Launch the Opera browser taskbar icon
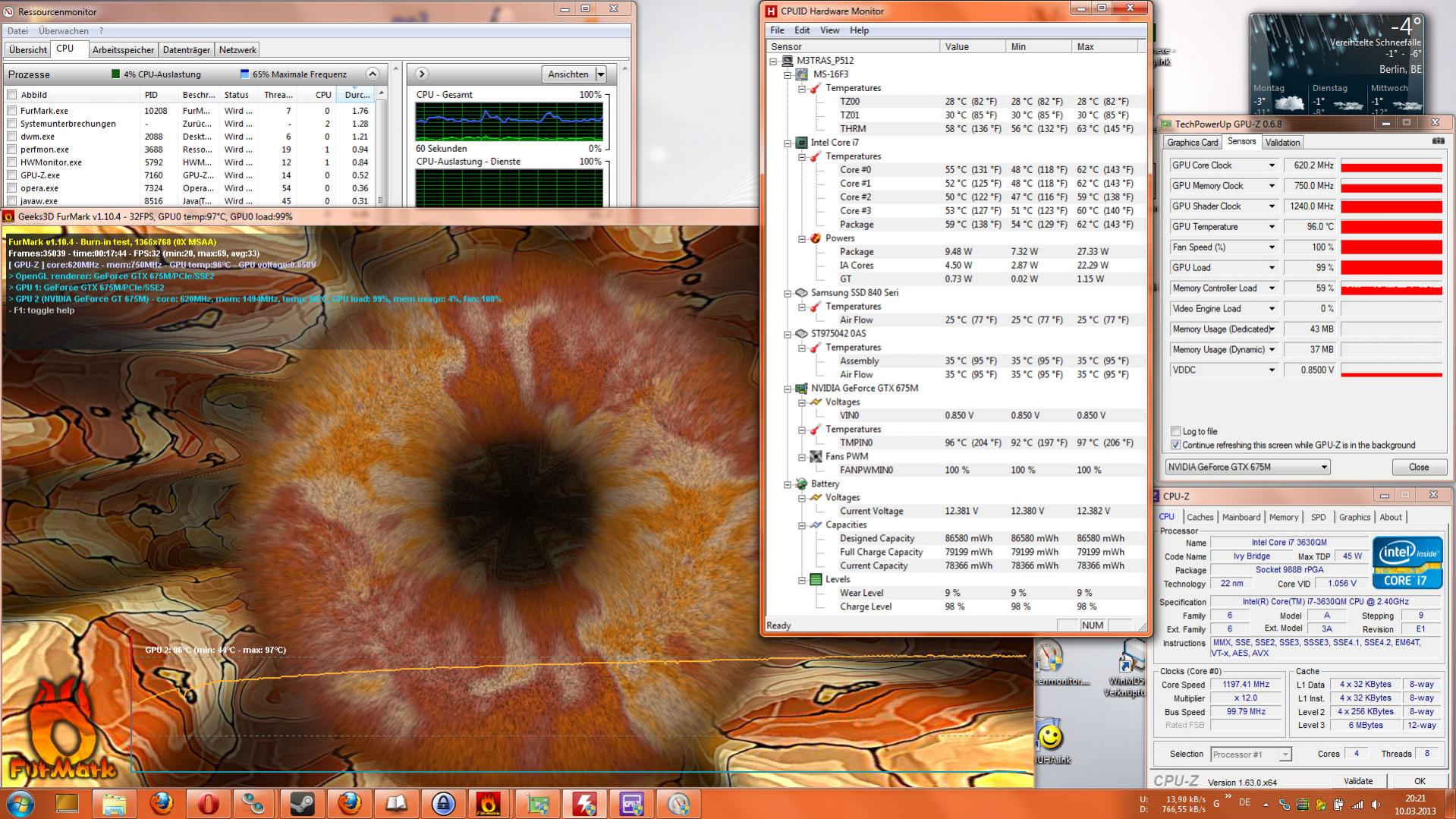The image size is (1456, 819). 208,803
